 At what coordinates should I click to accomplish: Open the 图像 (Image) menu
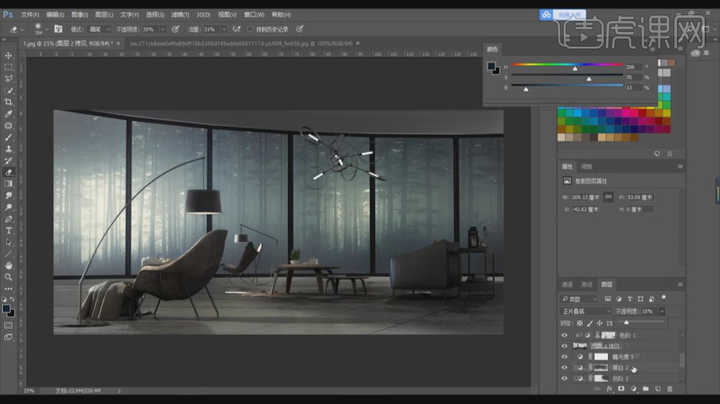tap(80, 15)
